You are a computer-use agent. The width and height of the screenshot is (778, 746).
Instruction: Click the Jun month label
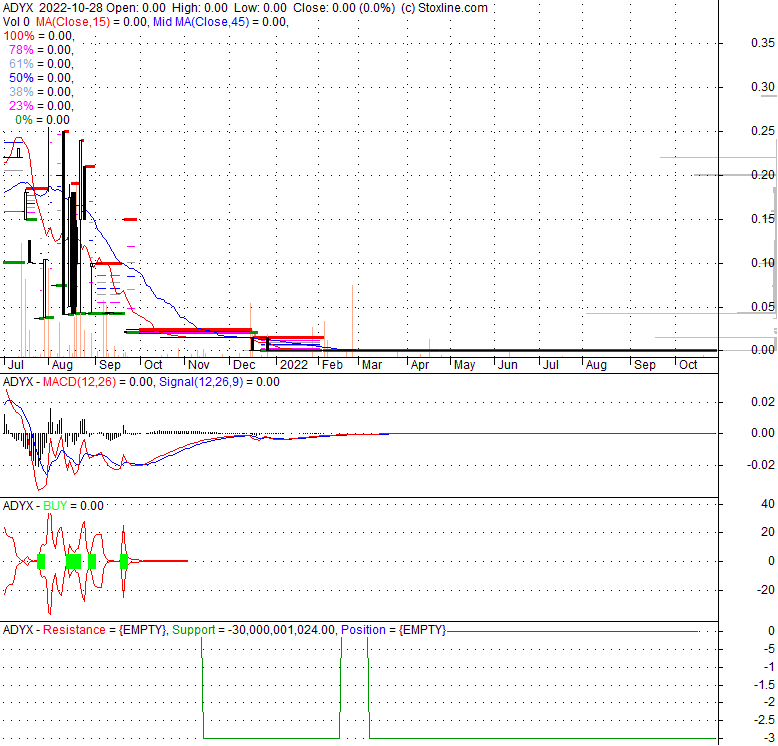508,365
